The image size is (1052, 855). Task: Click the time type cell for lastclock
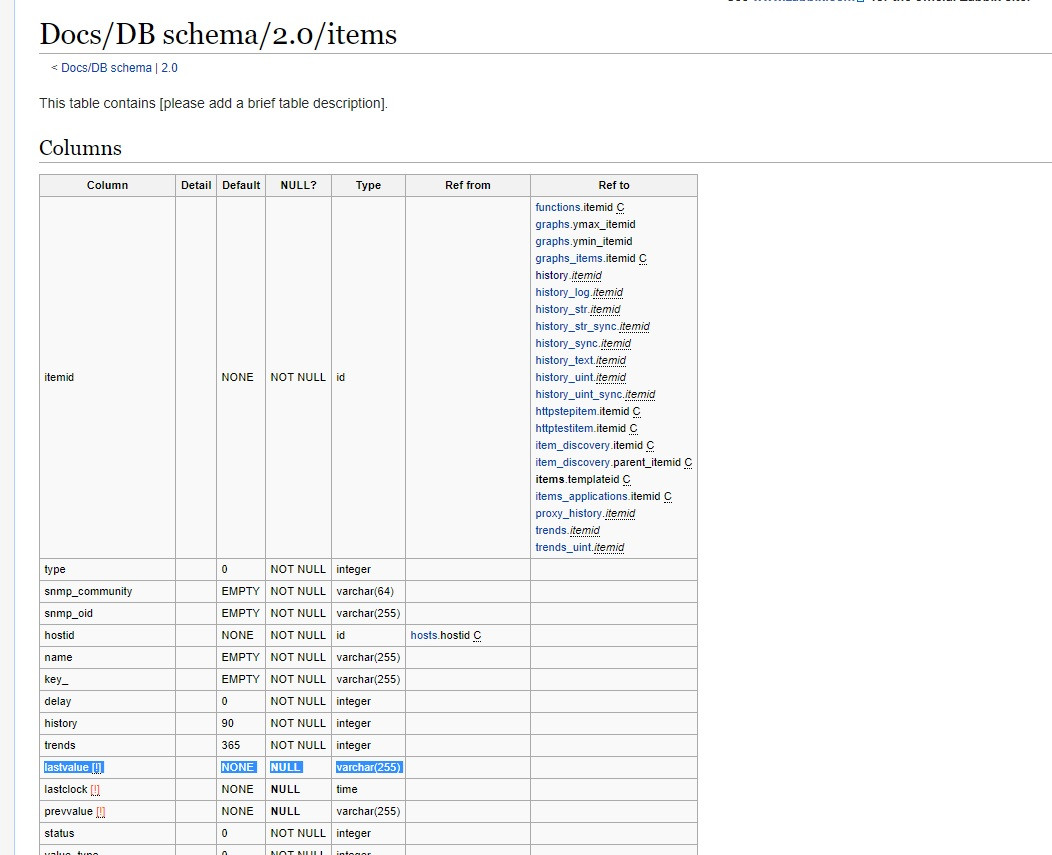368,789
